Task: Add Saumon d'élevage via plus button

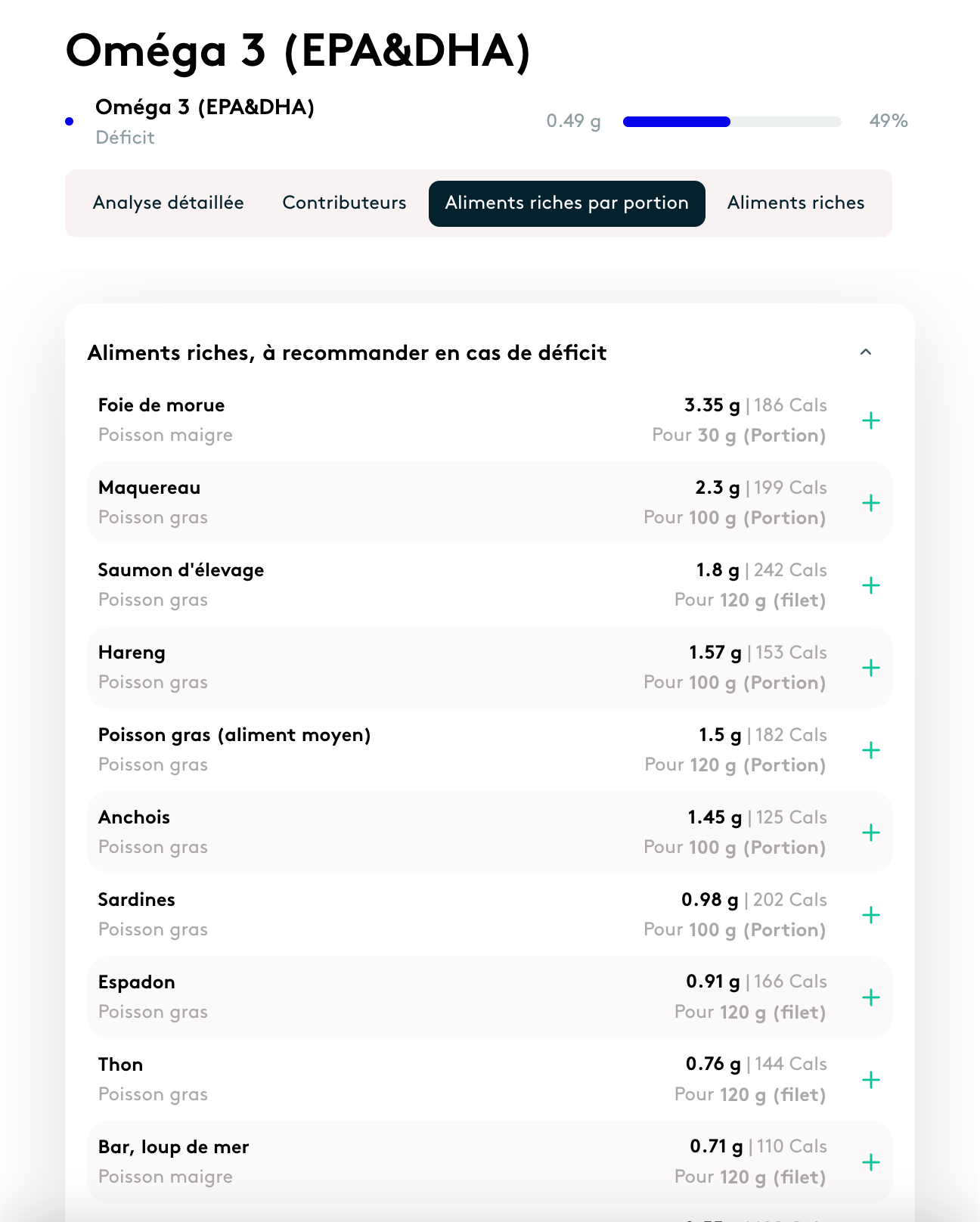Action: 871,585
